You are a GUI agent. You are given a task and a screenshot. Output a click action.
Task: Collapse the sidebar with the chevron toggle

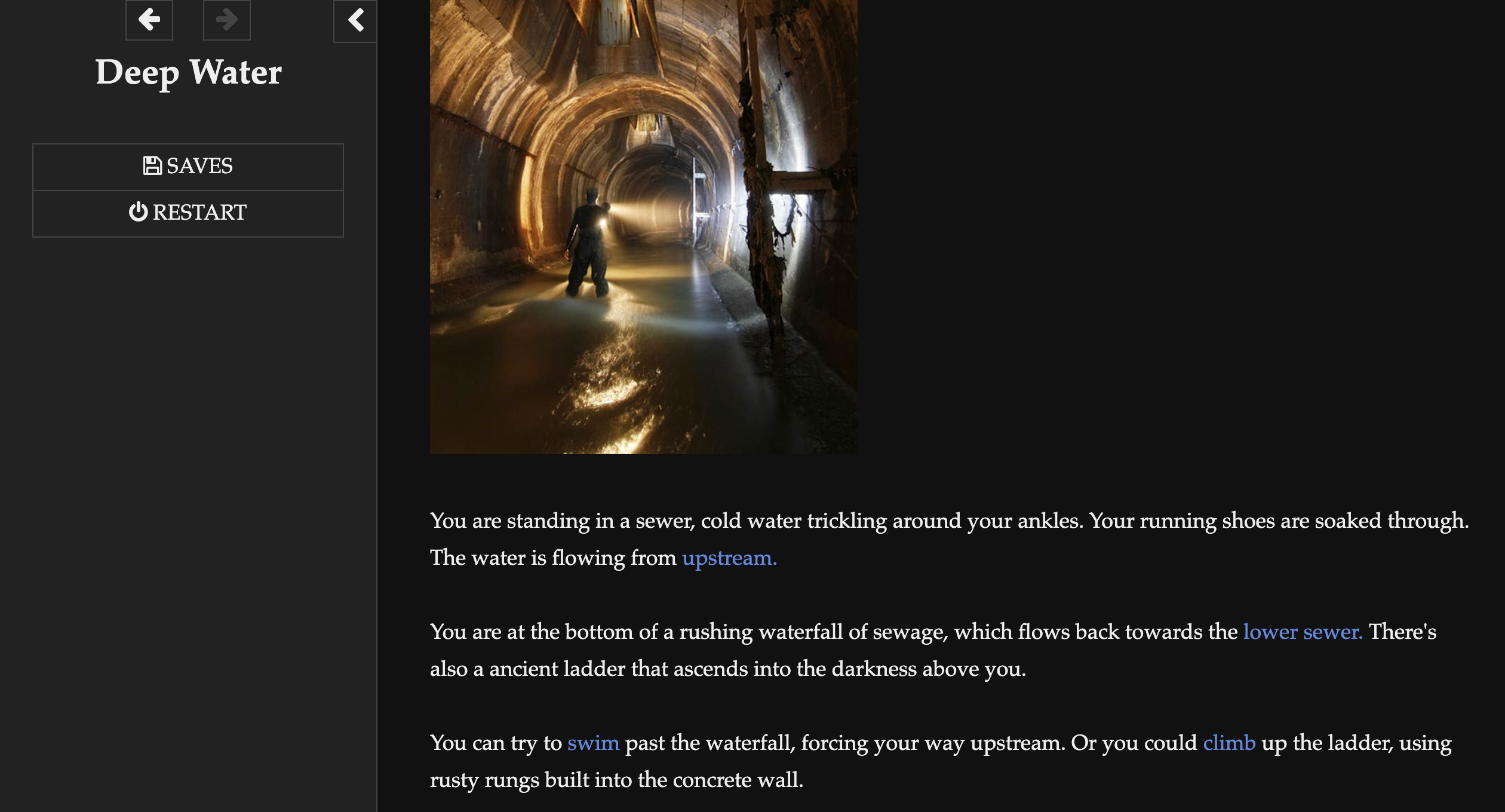tap(355, 21)
